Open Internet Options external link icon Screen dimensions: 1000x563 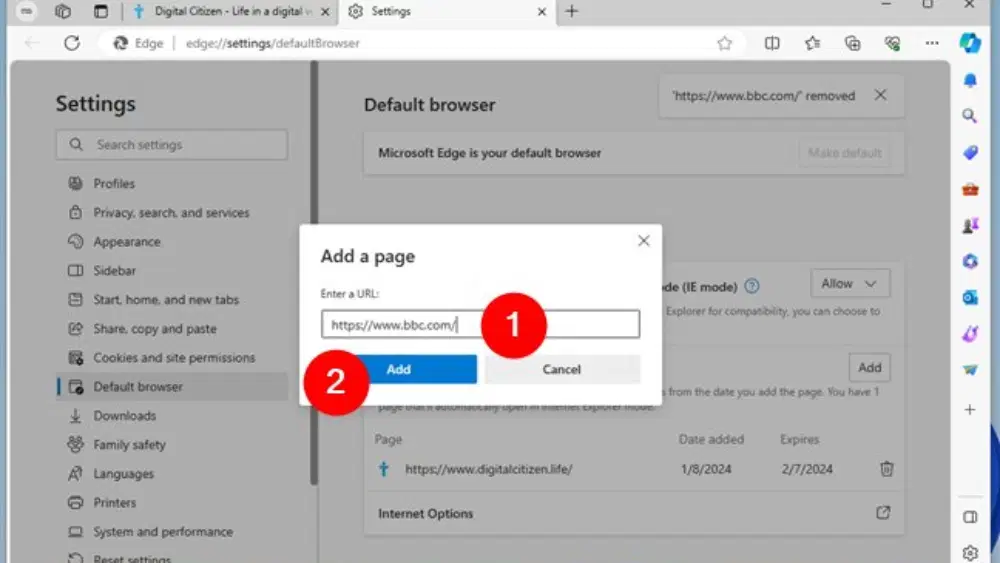[x=883, y=513]
